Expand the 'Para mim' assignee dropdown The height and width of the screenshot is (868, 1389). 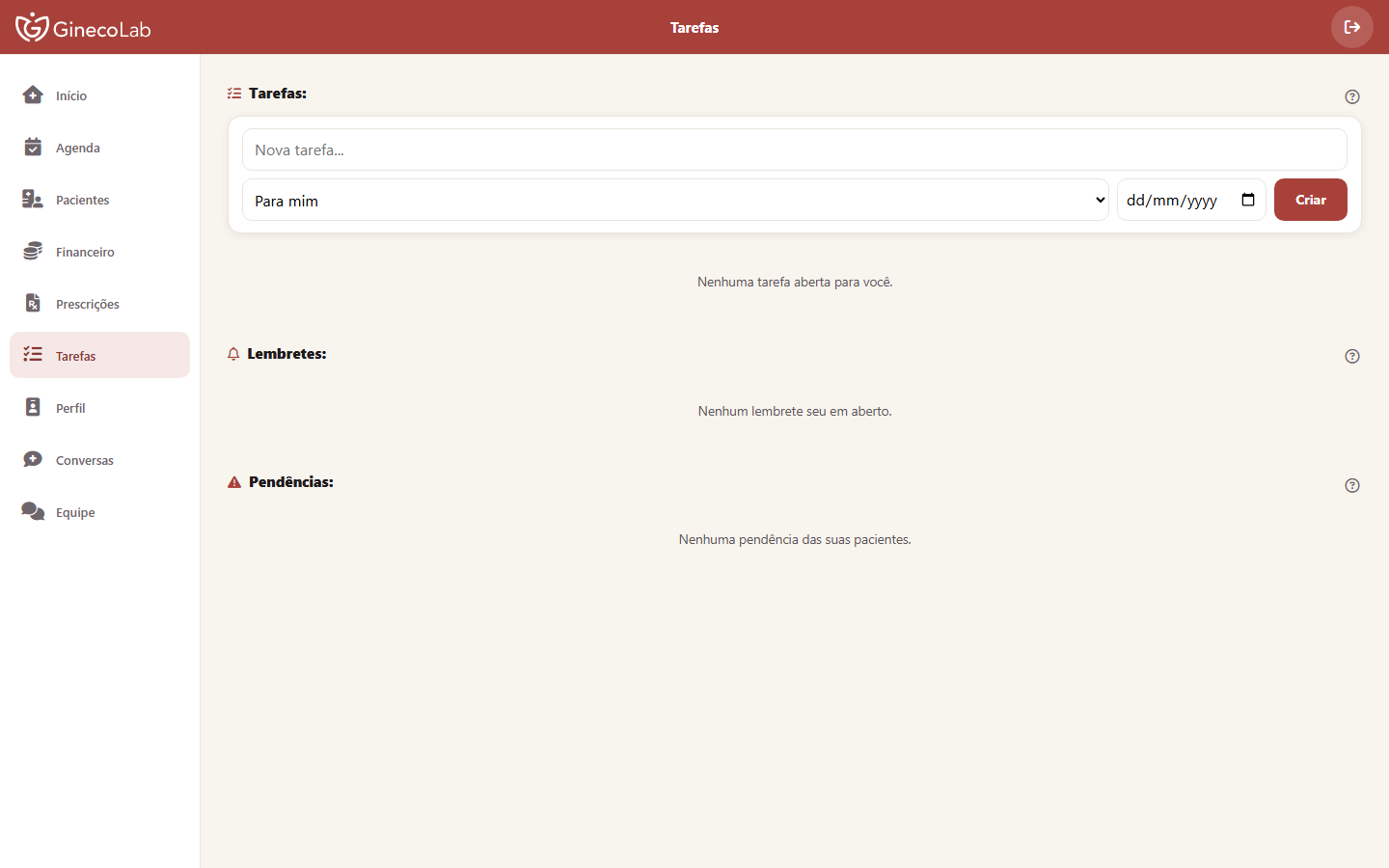pyautogui.click(x=675, y=200)
